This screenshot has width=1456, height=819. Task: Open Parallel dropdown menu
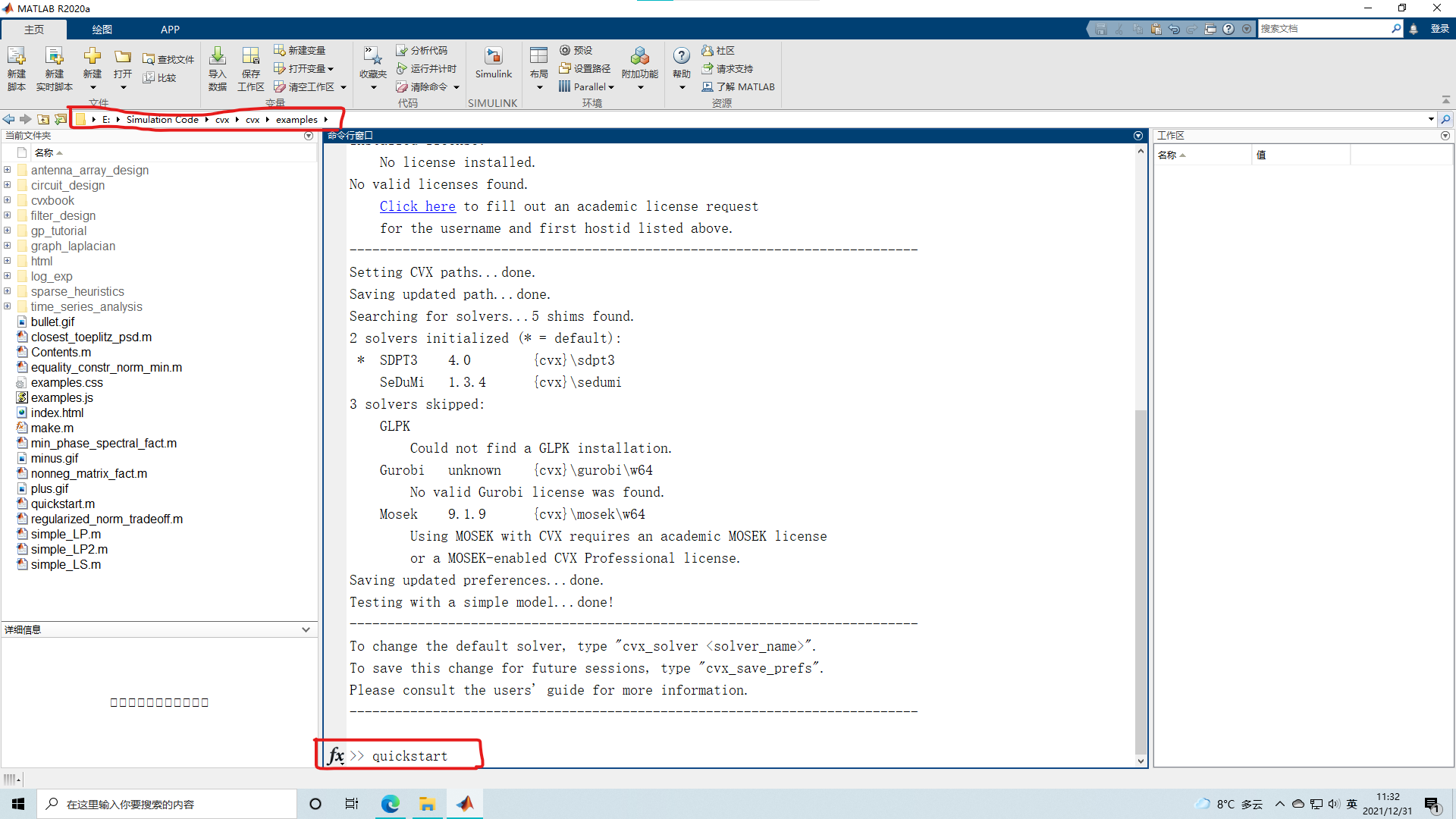(588, 86)
